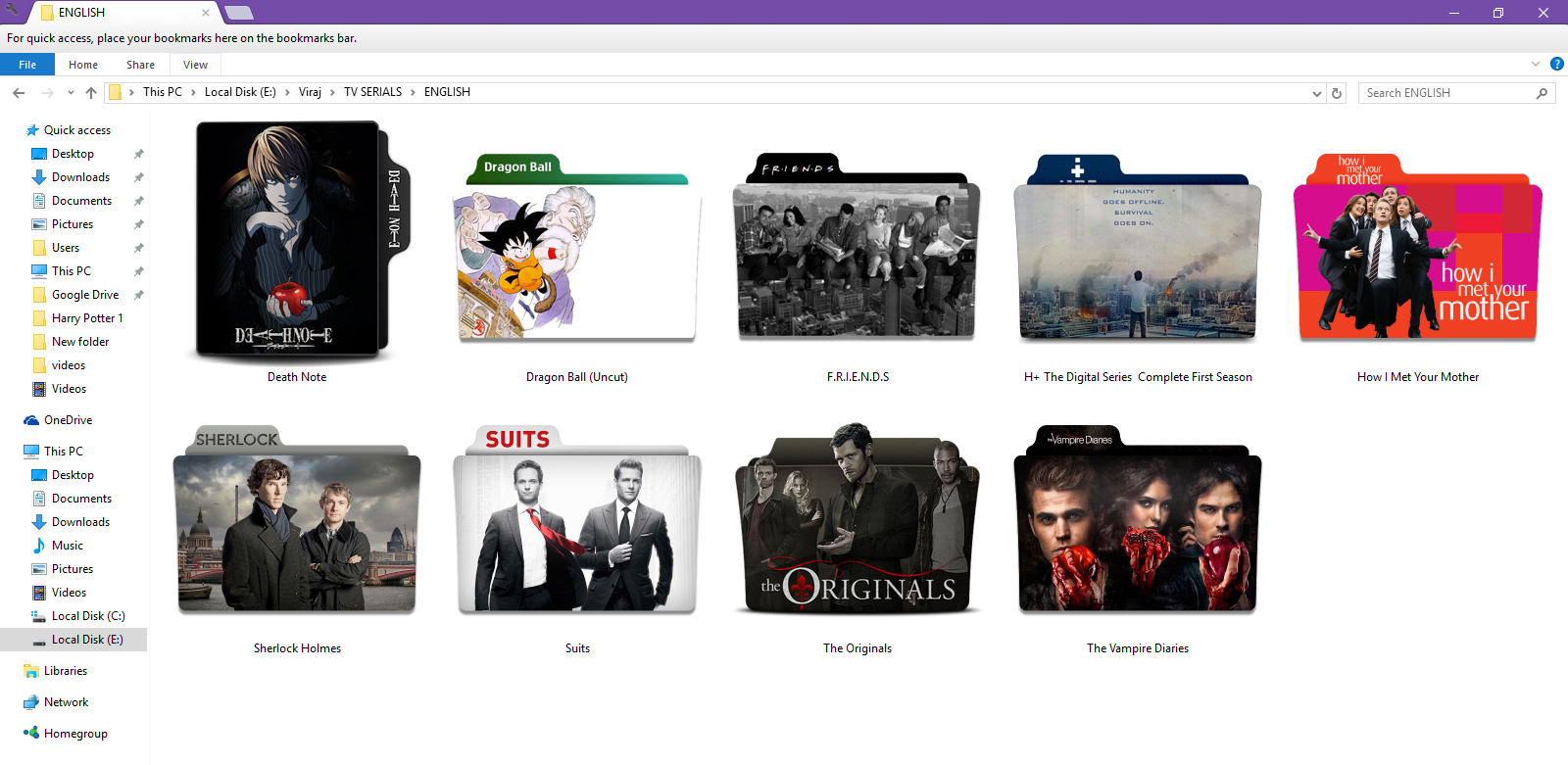Viewport: 1568px width, 765px height.
Task: Click the Network icon in sidebar
Action: [31, 702]
